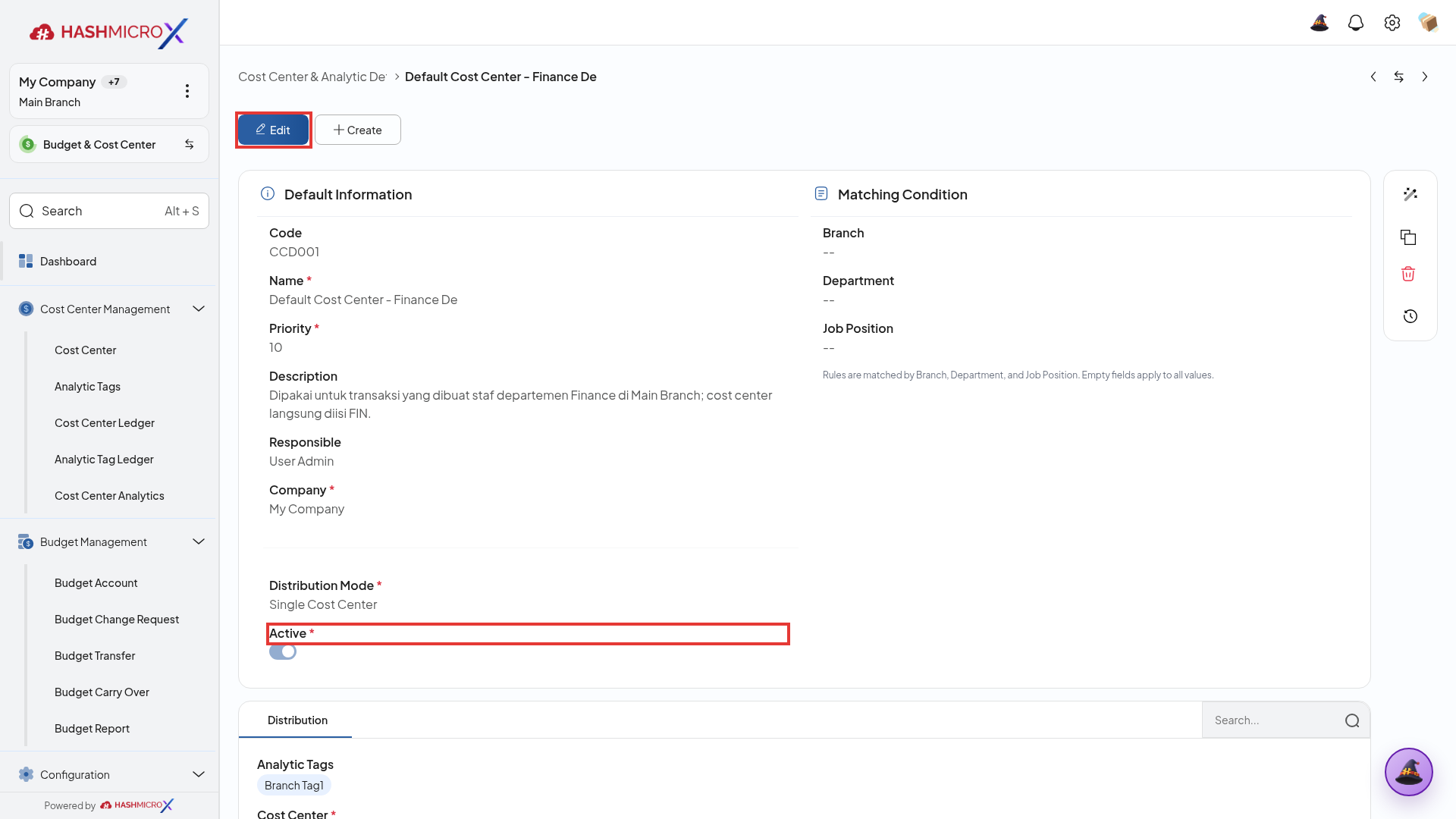Open the floating wizard assistant button
The width and height of the screenshot is (1456, 819).
pos(1409,772)
